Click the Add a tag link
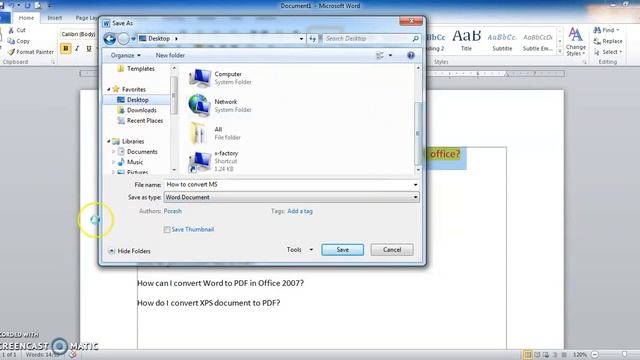 300,211
